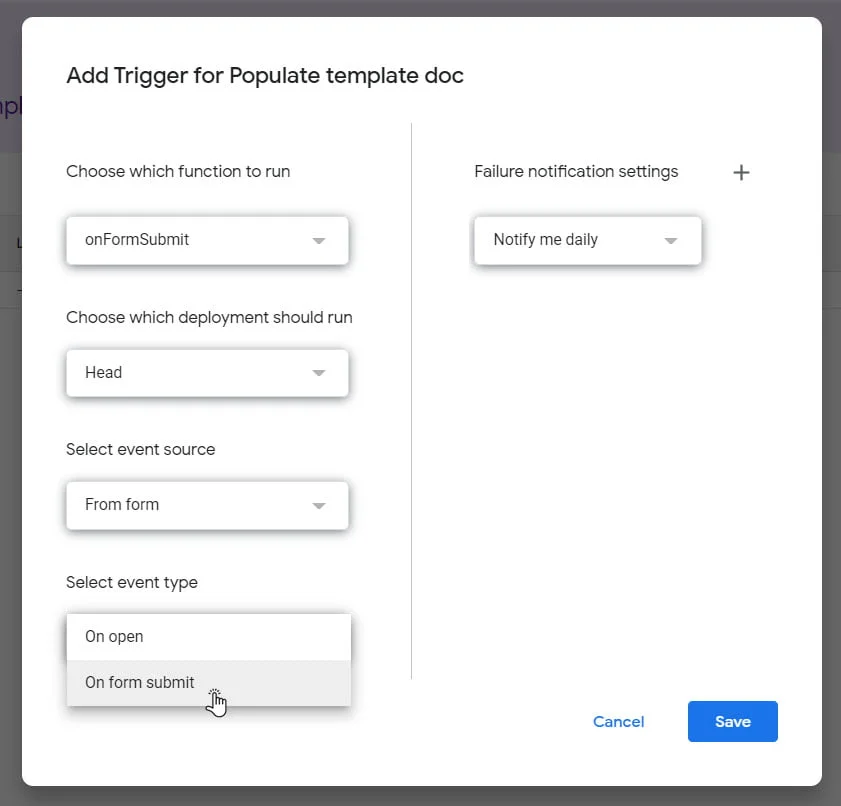Click the Cancel link
This screenshot has width=841, height=806.
[x=618, y=722]
